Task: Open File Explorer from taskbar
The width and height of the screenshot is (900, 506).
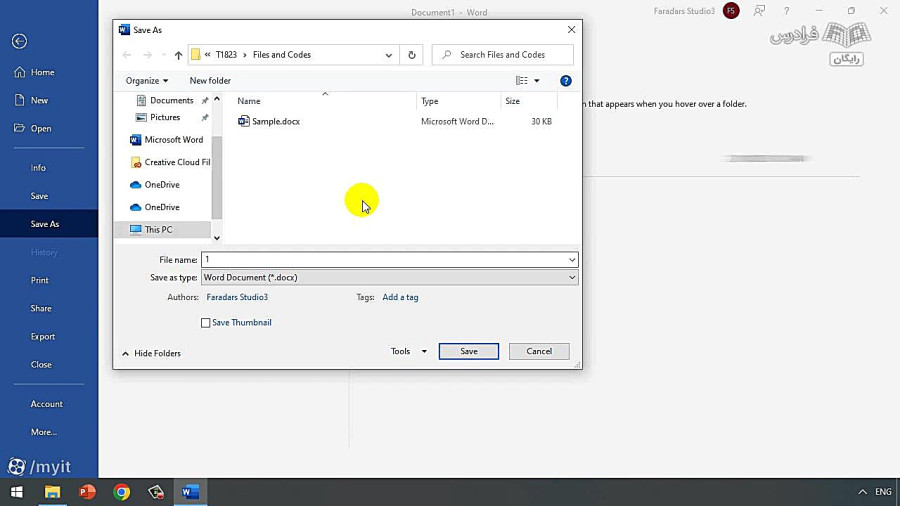Action: (x=52, y=492)
